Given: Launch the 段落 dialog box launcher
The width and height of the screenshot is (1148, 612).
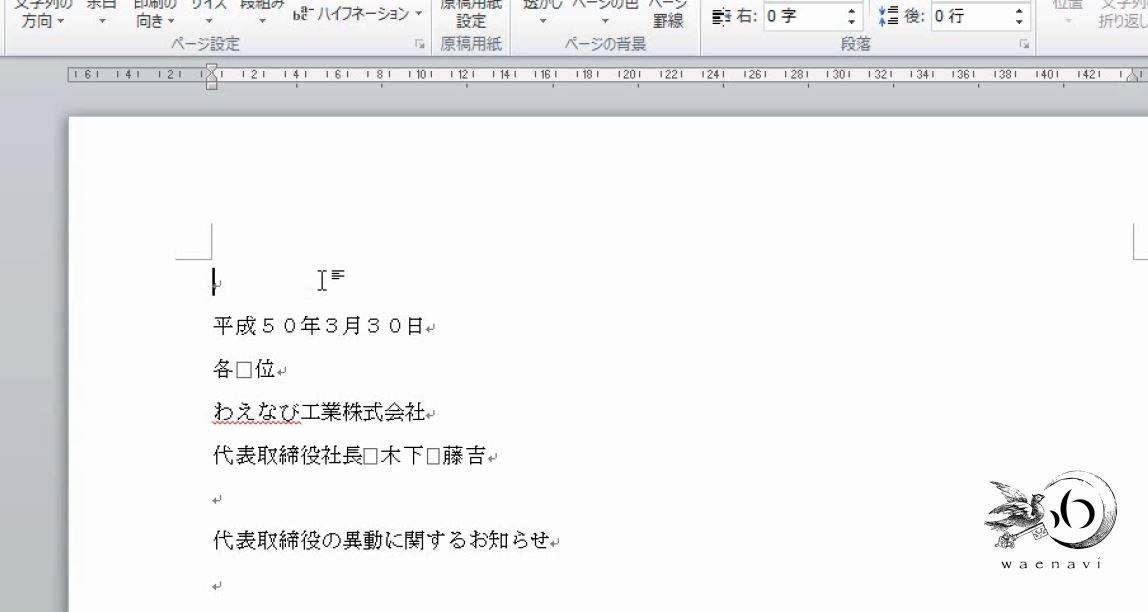Looking at the screenshot, I should (x=1024, y=45).
